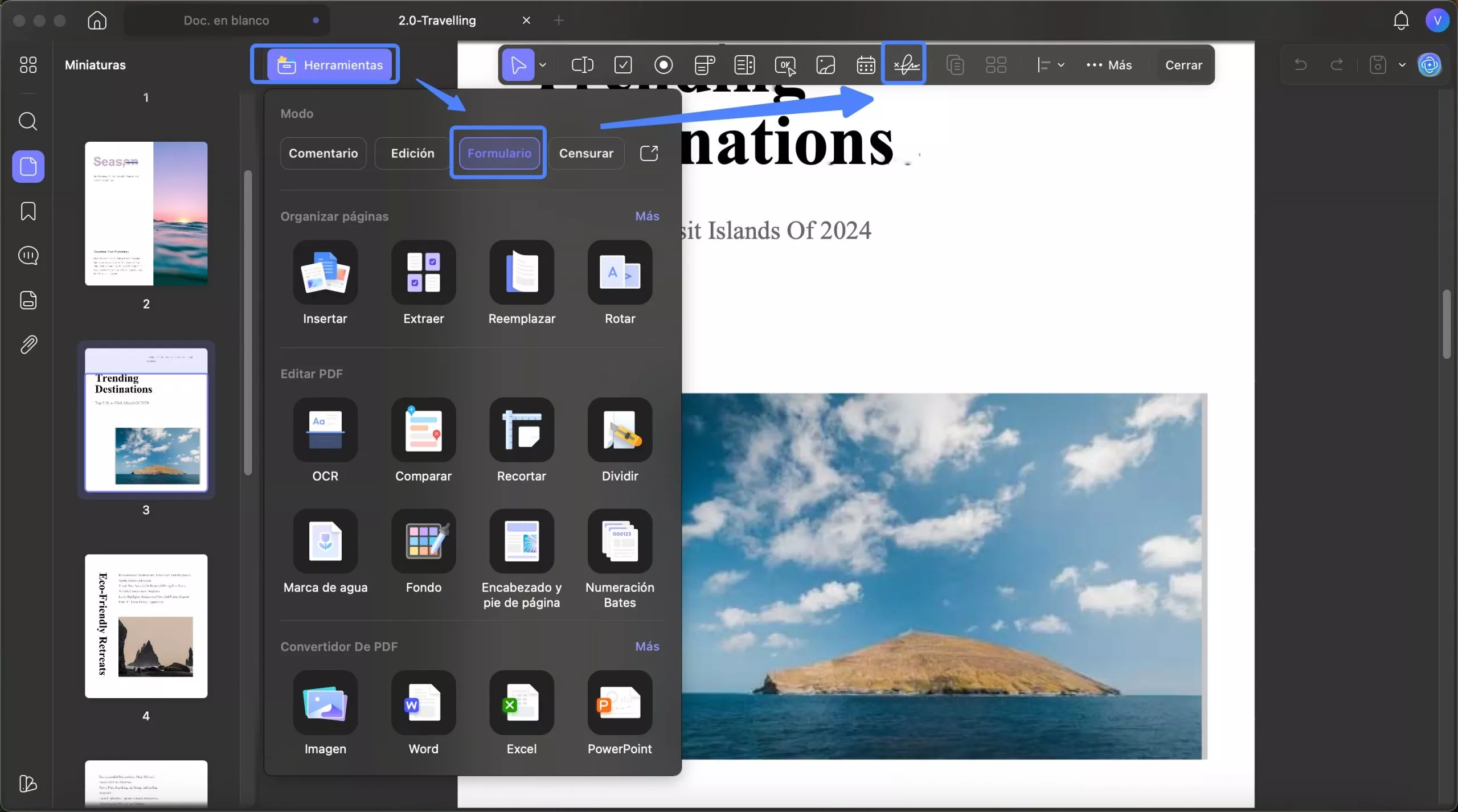
Task: Open the notifications bell
Action: tap(1401, 20)
